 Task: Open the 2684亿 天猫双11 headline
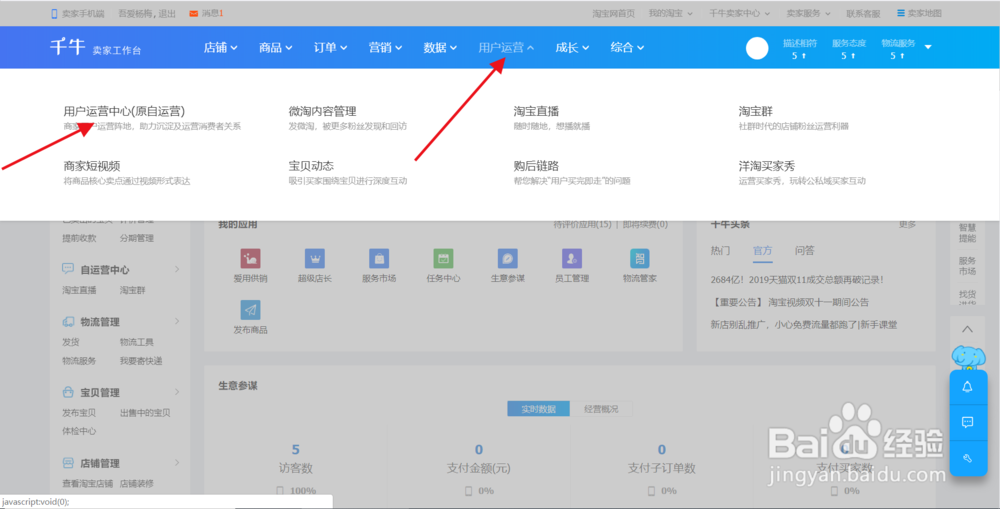tap(797, 279)
